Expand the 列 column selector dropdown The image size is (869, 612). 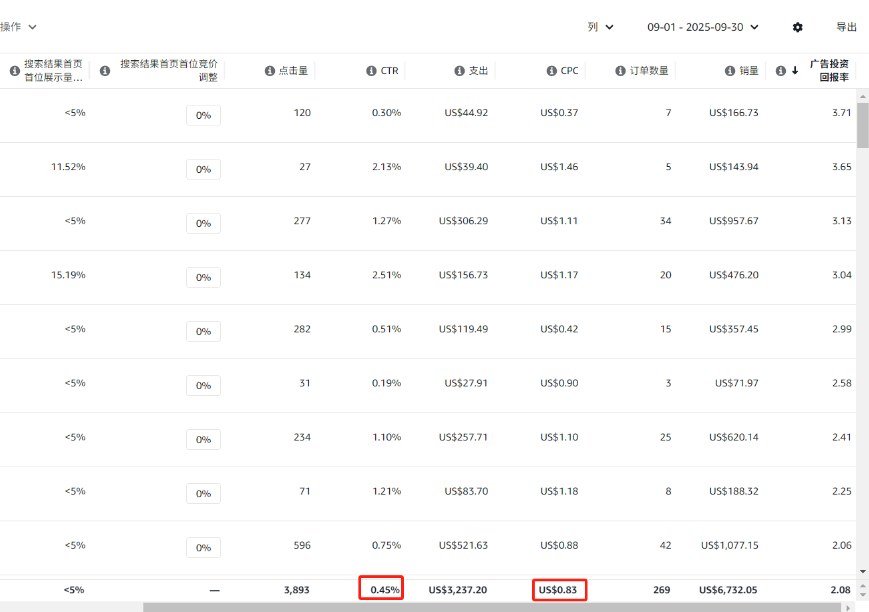[x=600, y=27]
